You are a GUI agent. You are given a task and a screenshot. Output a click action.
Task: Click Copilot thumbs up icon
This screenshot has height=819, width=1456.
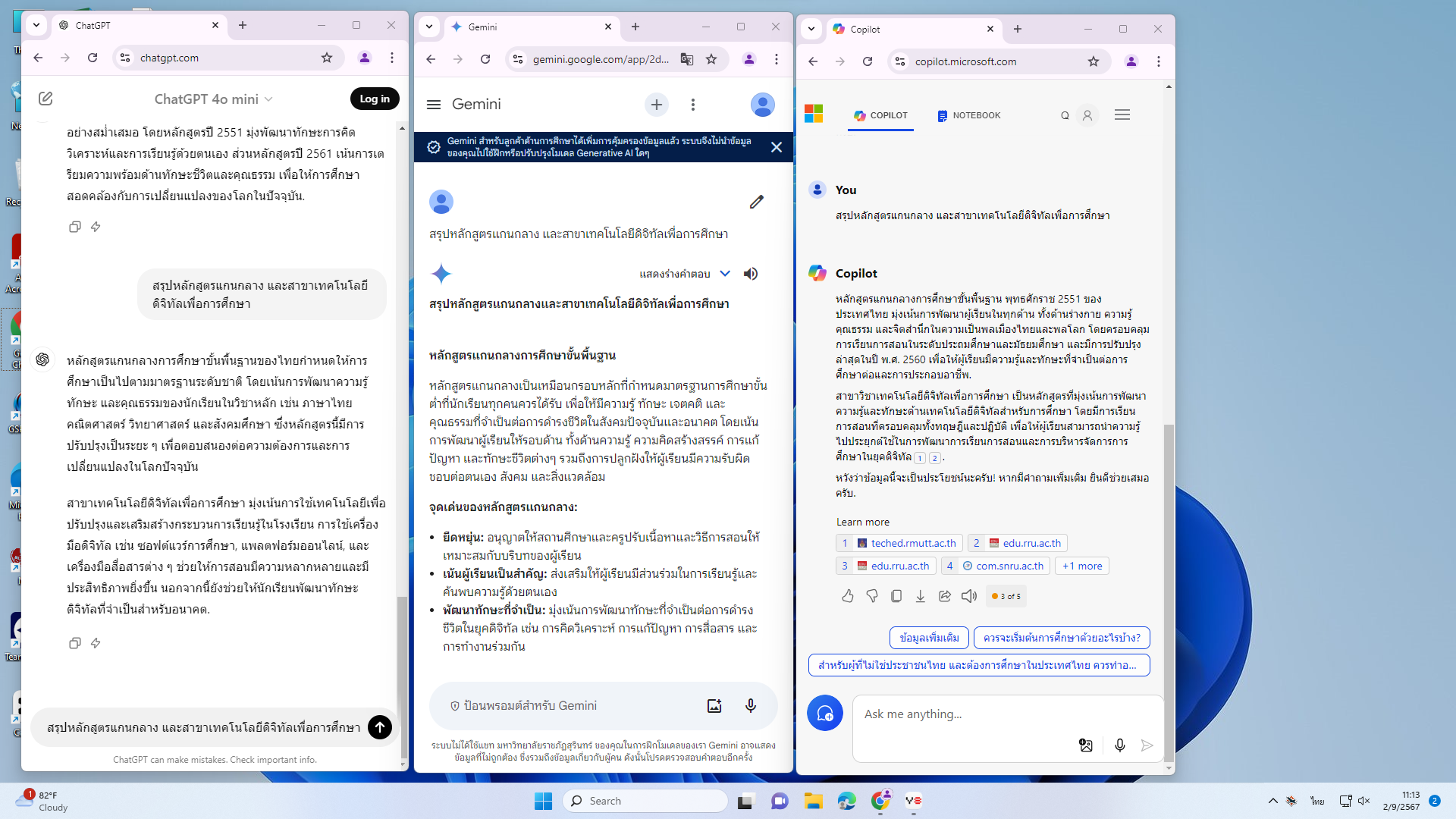pos(848,596)
